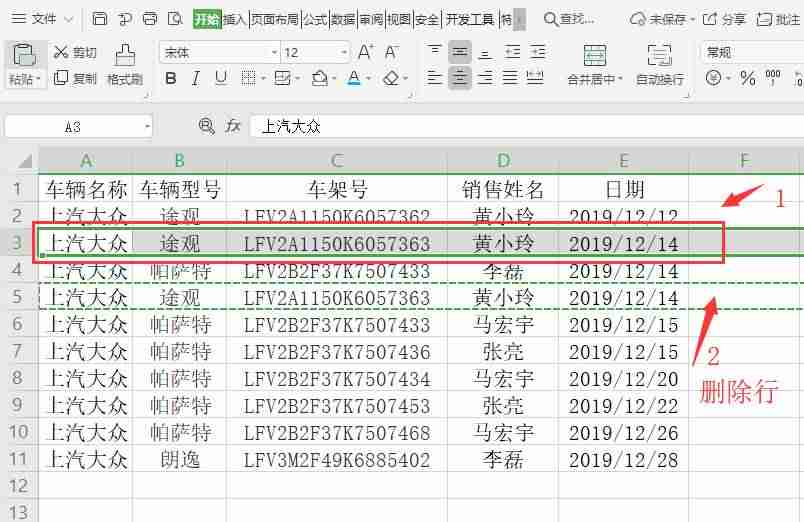Click the increase indent icon
The image size is (804, 522).
537,51
